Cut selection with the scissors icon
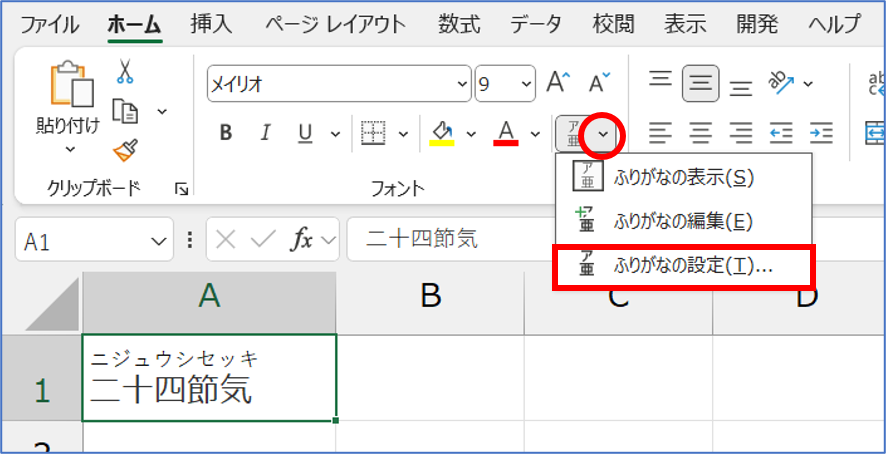Screen dimensions: 886x454 tap(125, 72)
